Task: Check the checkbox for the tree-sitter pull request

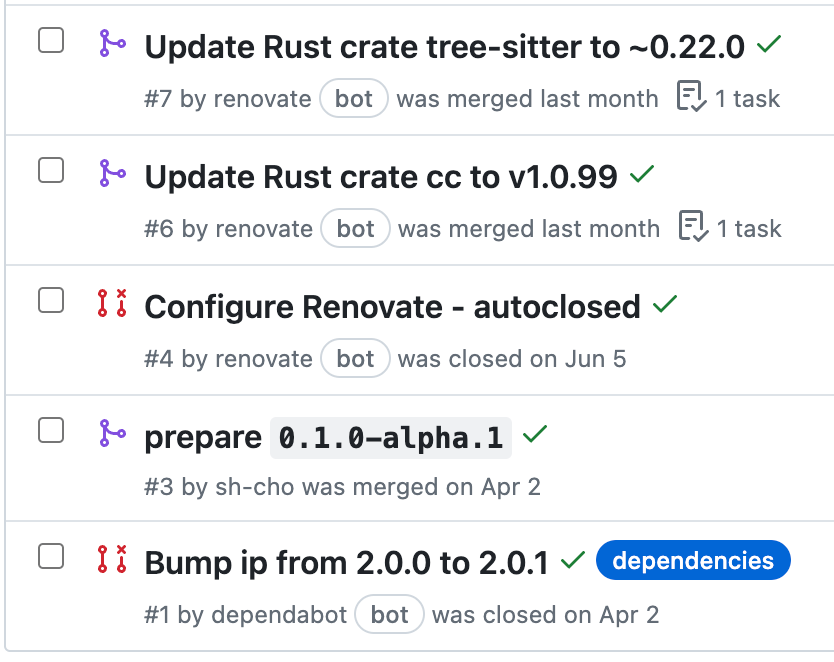Action: (51, 40)
